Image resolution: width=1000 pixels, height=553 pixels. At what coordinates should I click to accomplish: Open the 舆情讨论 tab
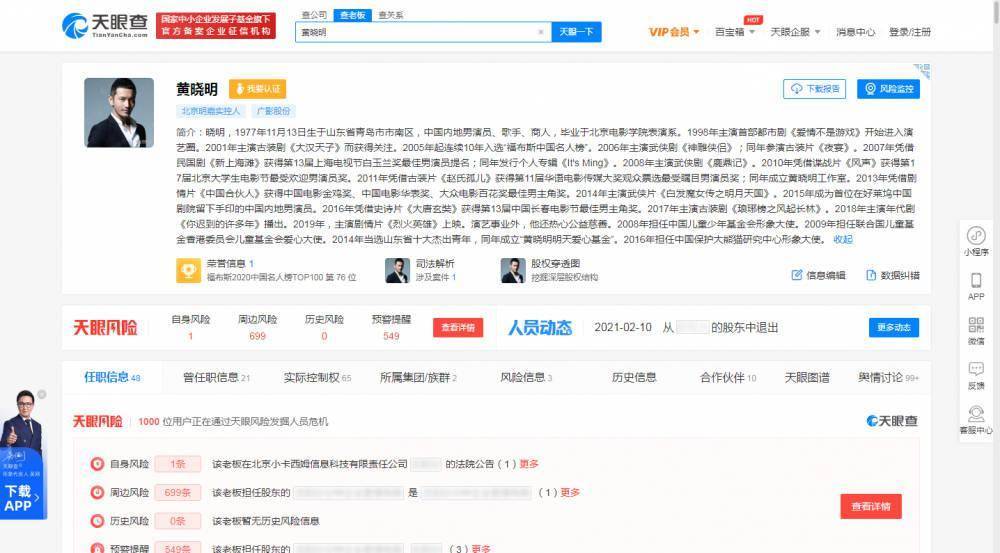(888, 378)
